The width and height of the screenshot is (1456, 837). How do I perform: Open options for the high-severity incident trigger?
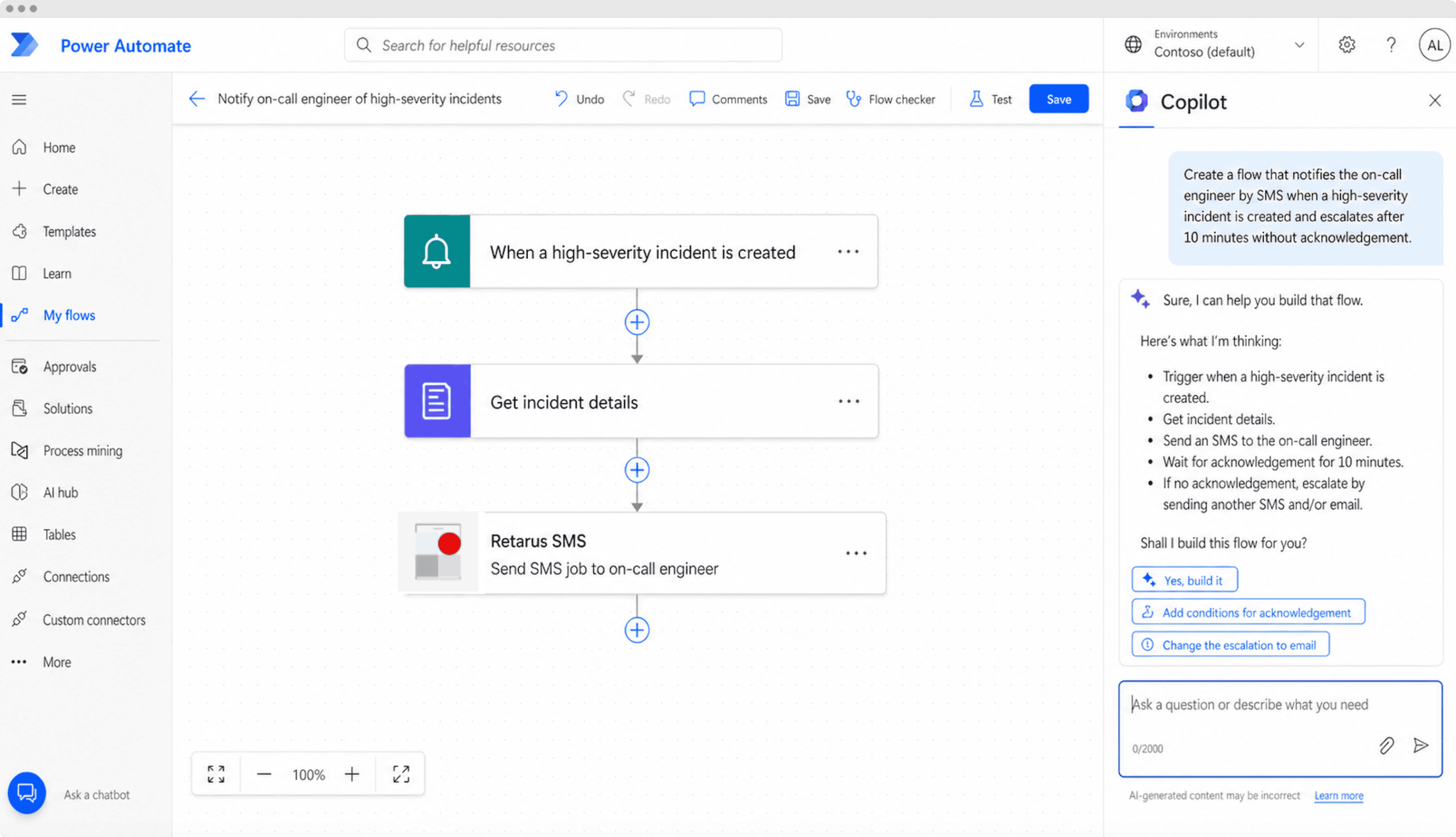pyautogui.click(x=848, y=252)
